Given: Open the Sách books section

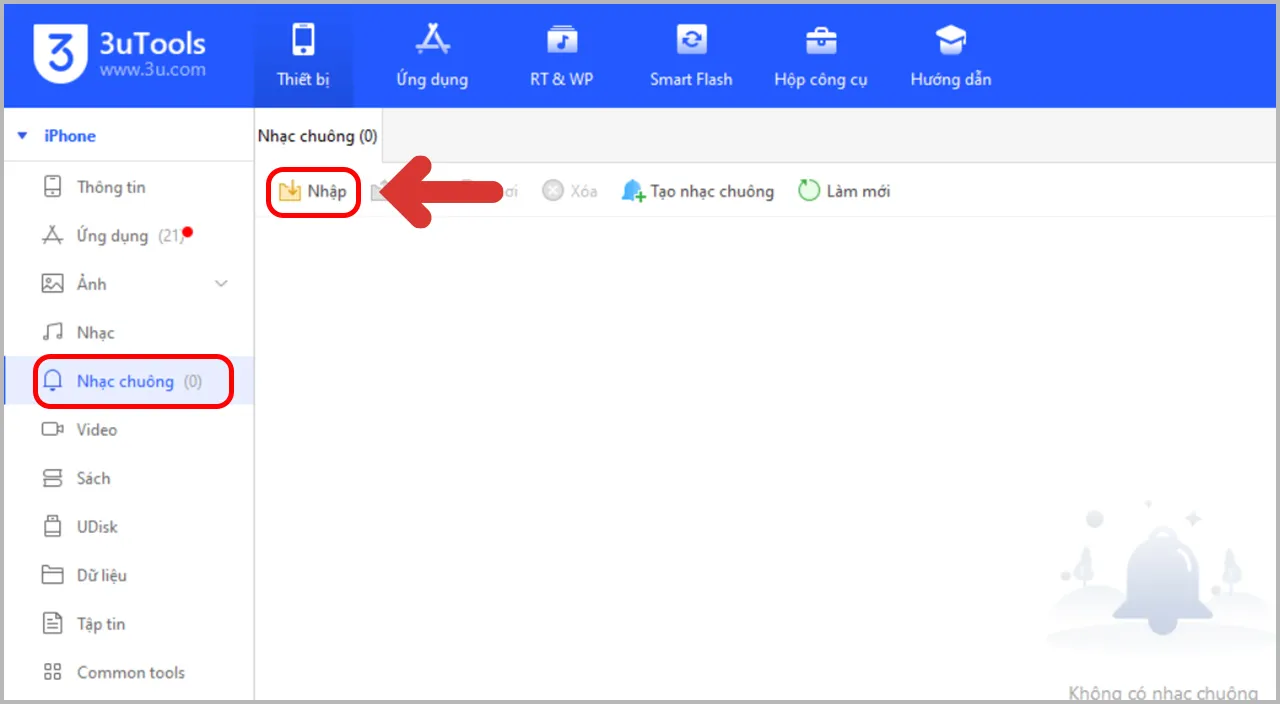Looking at the screenshot, I should (x=93, y=478).
